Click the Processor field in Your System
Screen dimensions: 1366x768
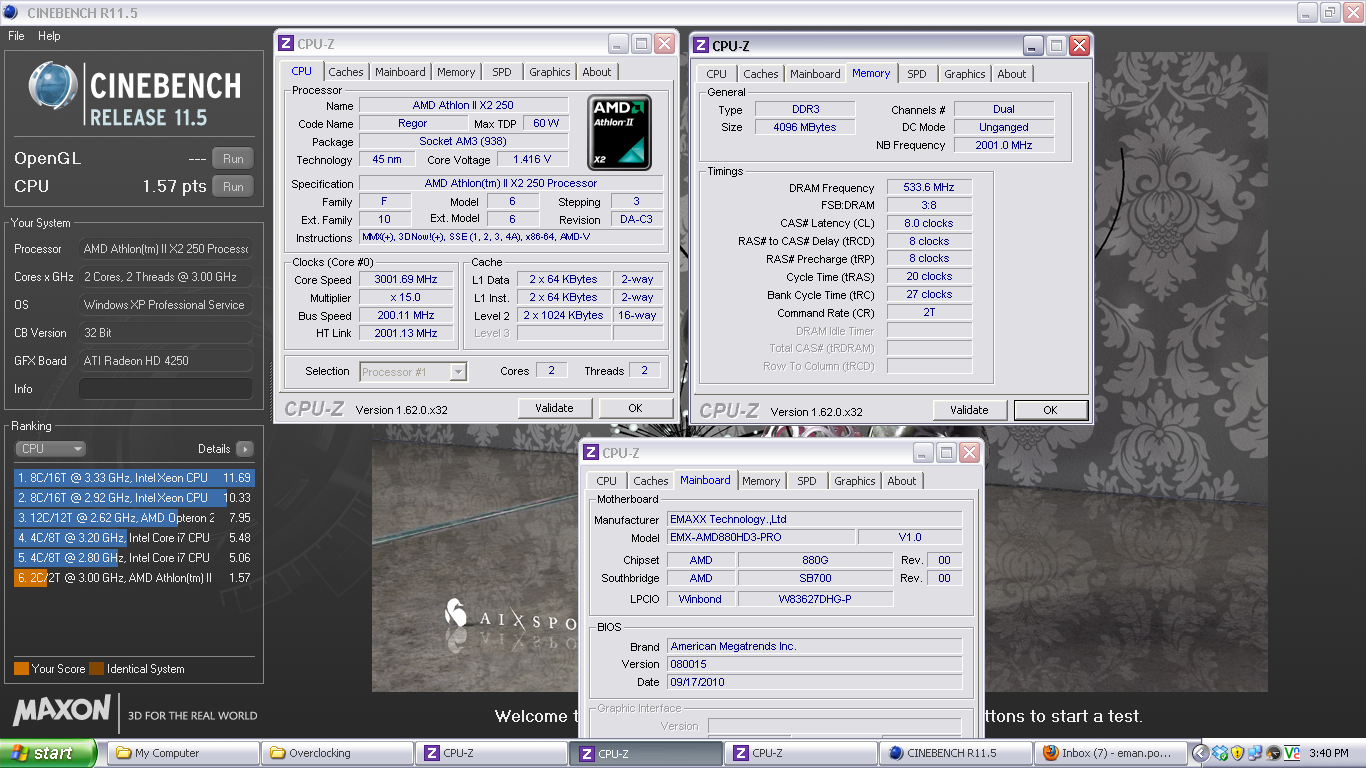(x=166, y=249)
